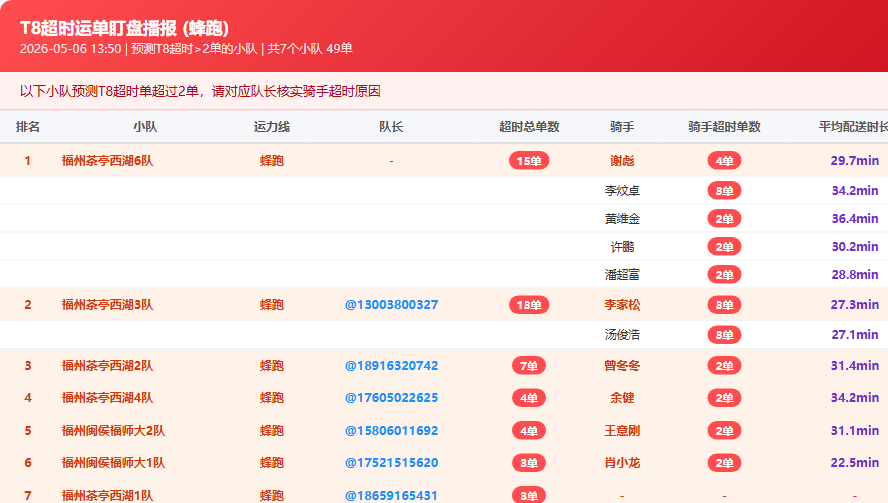Click 汤俊浩's rider overtime badge

click(x=724, y=335)
